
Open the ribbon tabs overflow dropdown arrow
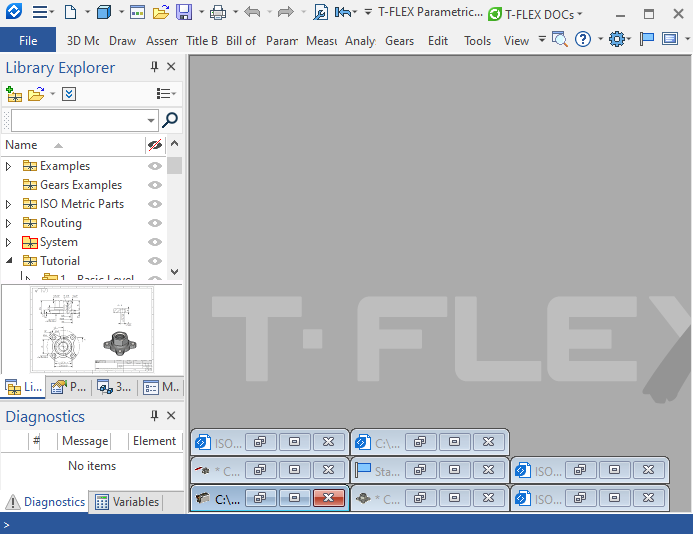pos(542,40)
